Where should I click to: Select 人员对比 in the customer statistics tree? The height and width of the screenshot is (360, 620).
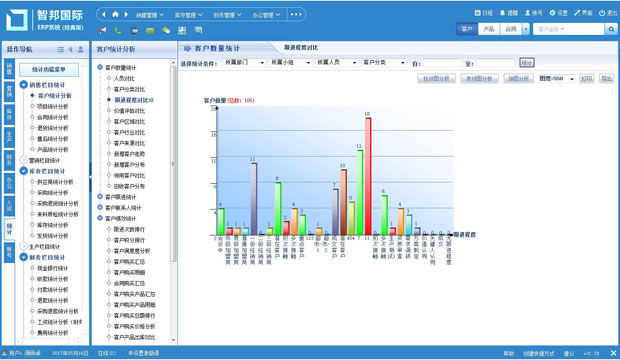[x=124, y=78]
